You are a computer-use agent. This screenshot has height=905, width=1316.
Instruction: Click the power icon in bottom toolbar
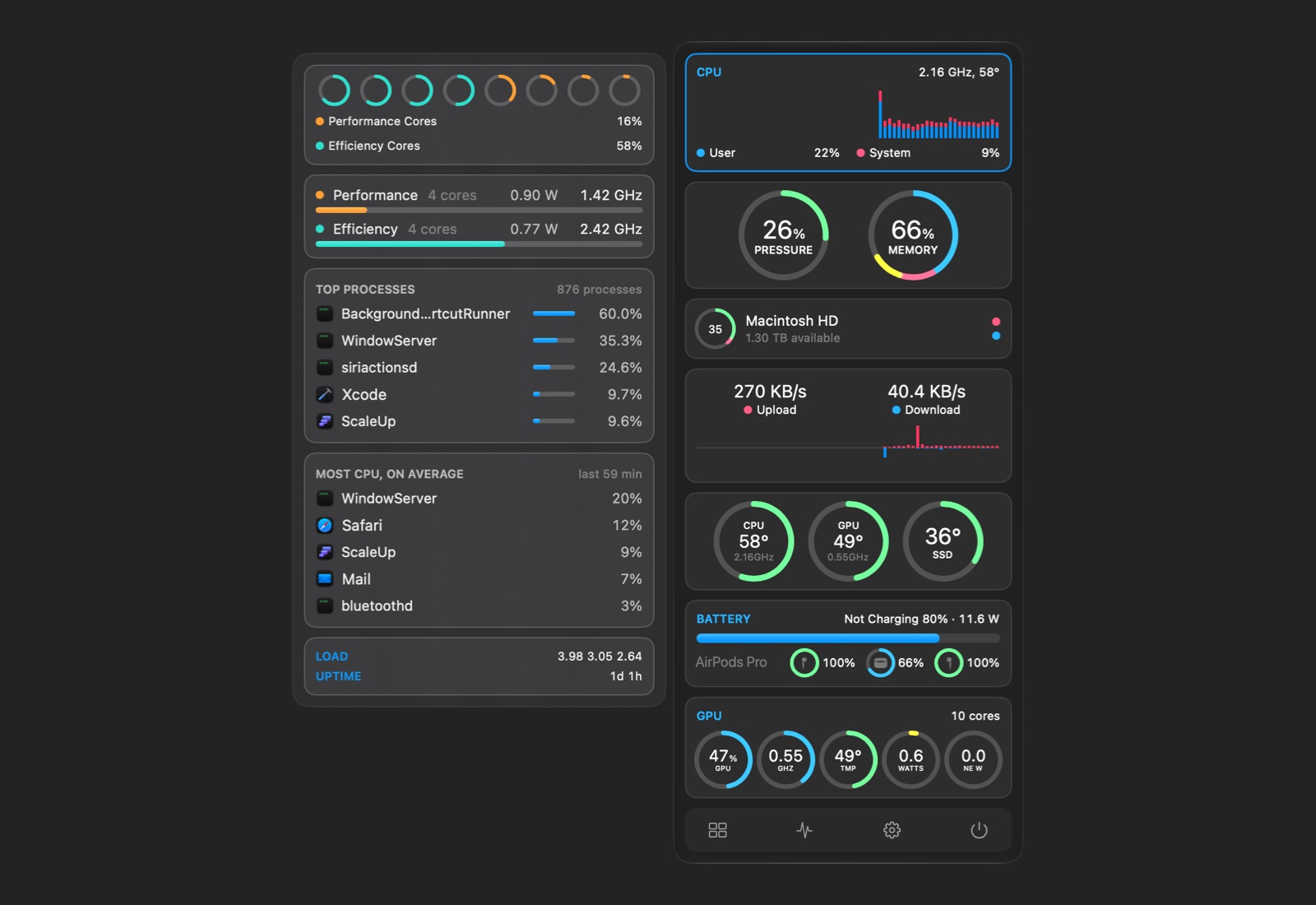979,830
